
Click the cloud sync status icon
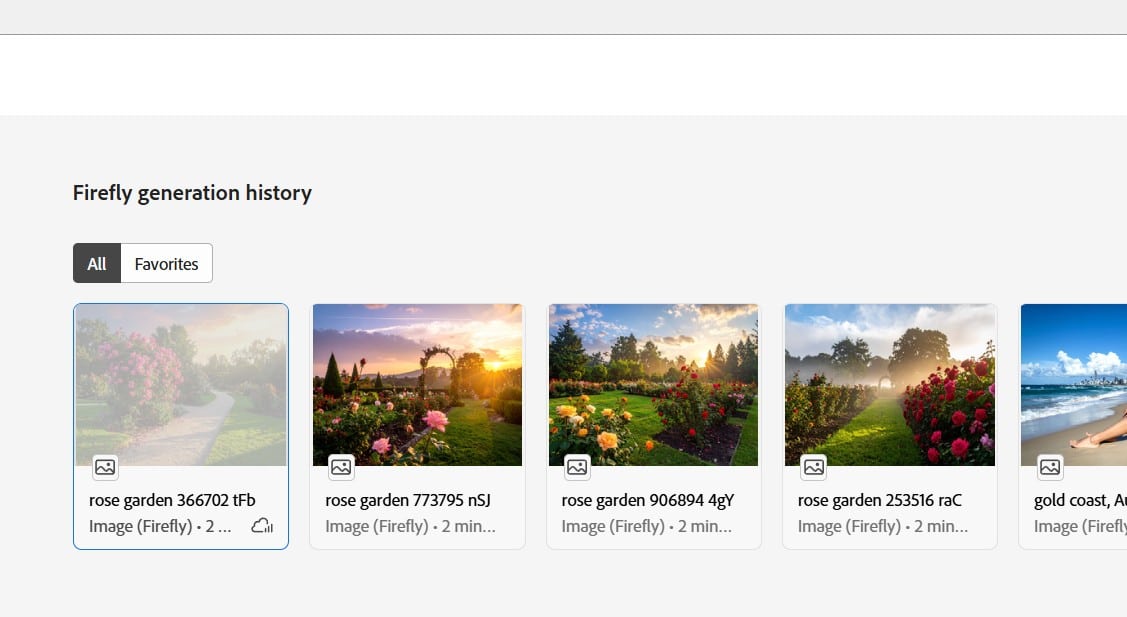(262, 526)
